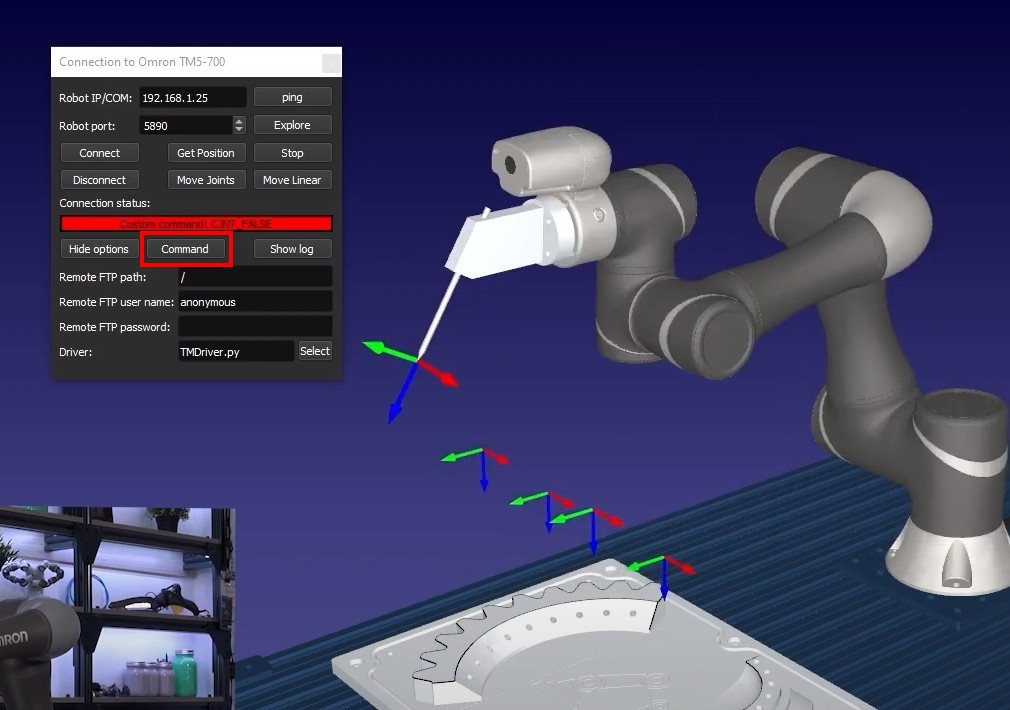Disconnect from the robot

[x=99, y=180]
